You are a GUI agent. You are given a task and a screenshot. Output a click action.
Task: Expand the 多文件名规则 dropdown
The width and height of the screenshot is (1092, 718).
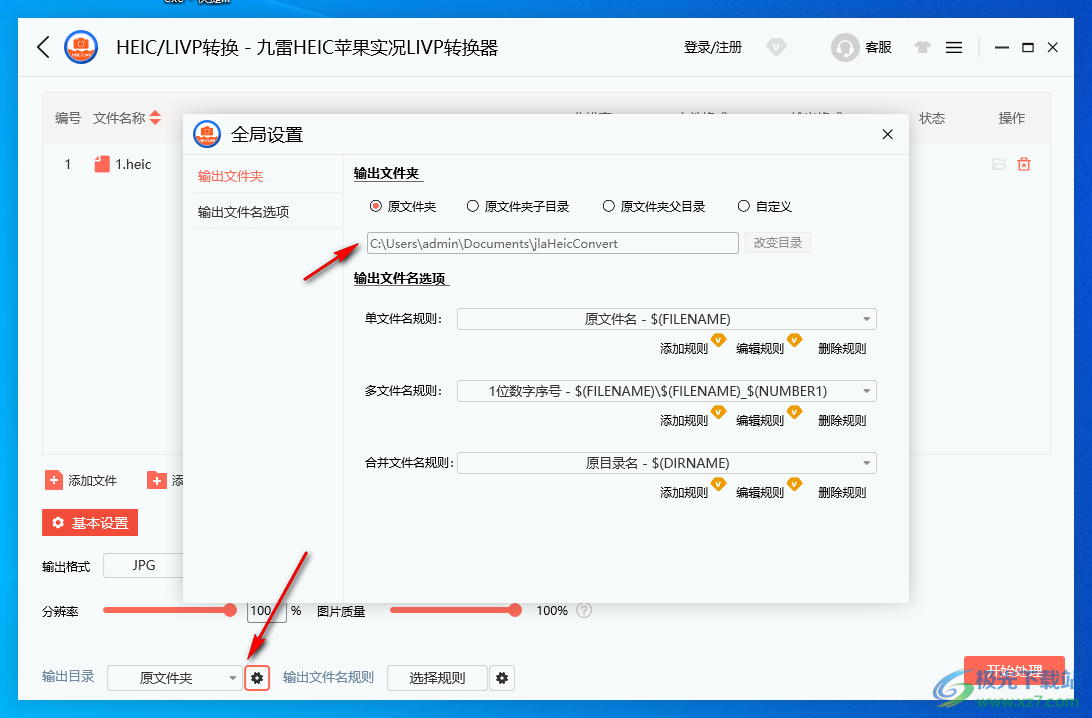point(666,391)
